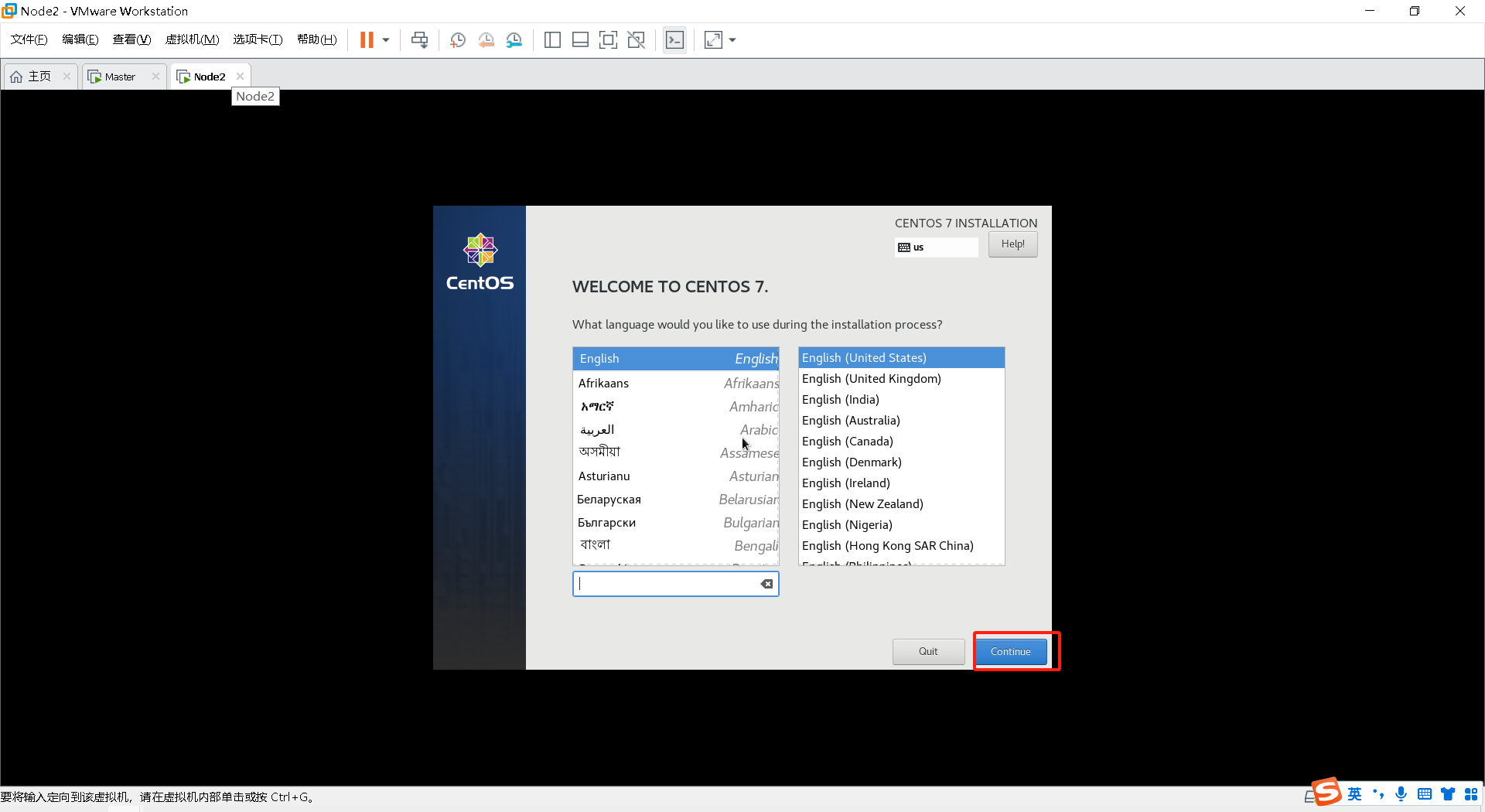The width and height of the screenshot is (1485, 812).
Task: Click the stretch guest display icon
Action: pyautogui.click(x=713, y=40)
